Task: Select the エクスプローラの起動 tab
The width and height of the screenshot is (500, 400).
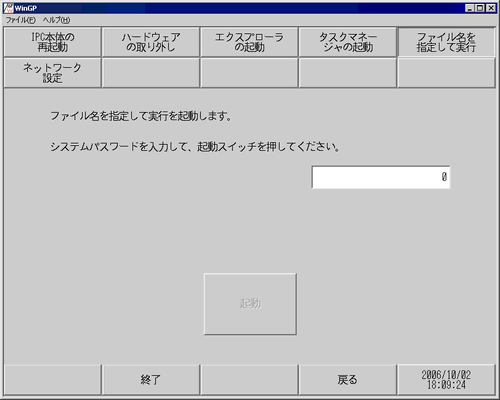Action: coord(249,42)
